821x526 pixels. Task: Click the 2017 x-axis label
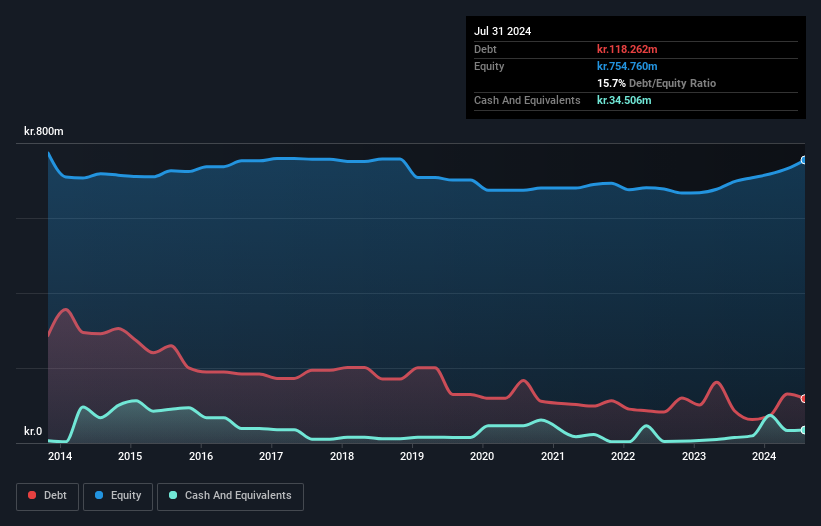pos(271,456)
